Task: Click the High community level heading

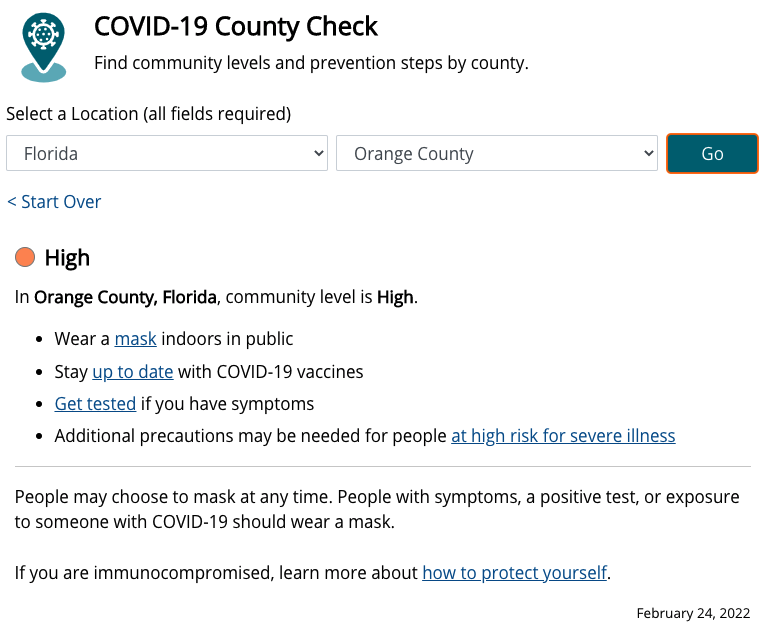Action: pyautogui.click(x=67, y=258)
